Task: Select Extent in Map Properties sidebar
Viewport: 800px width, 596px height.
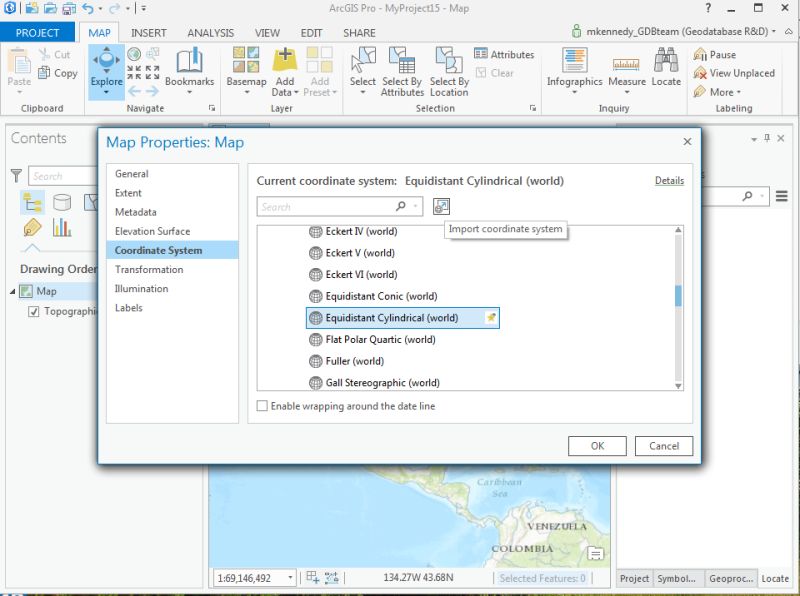Action: coord(172,193)
